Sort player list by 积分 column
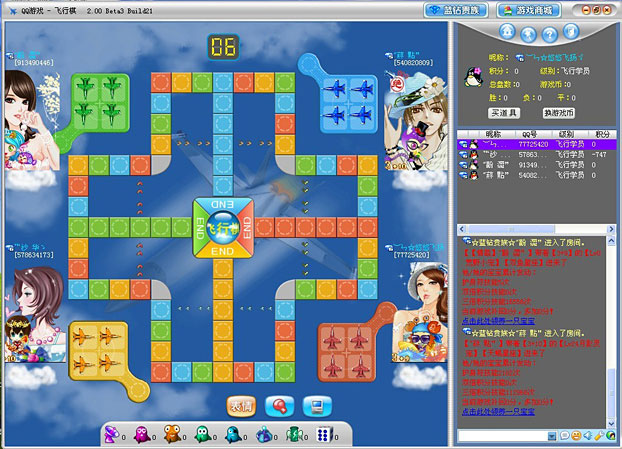Image resolution: width=622 pixels, height=449 pixels. pos(602,133)
